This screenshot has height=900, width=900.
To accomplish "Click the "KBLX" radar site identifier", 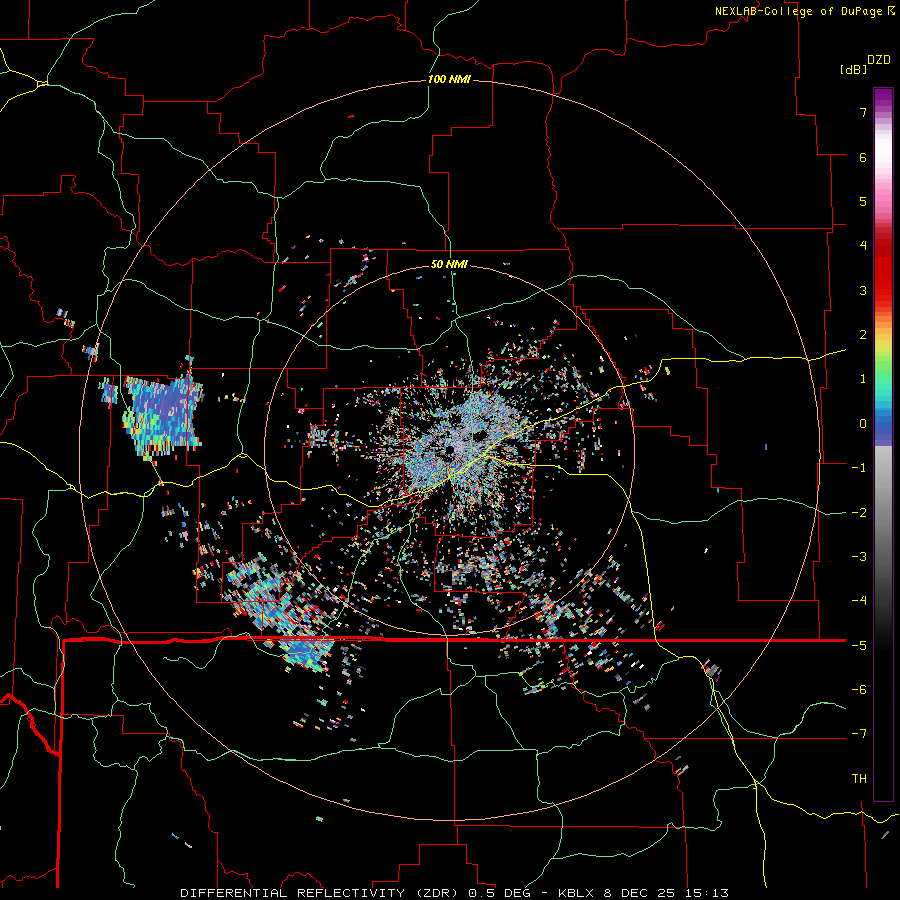I will (x=577, y=893).
